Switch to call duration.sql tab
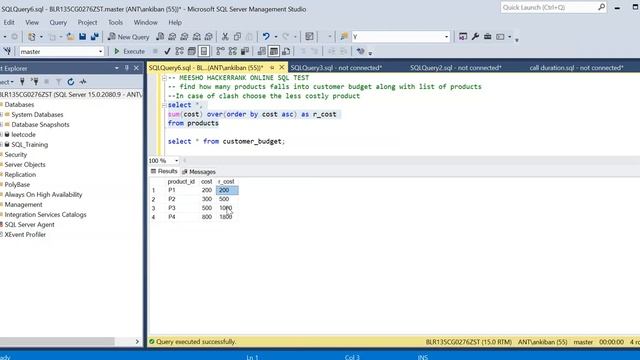This screenshot has height=360, width=640. coord(576,68)
